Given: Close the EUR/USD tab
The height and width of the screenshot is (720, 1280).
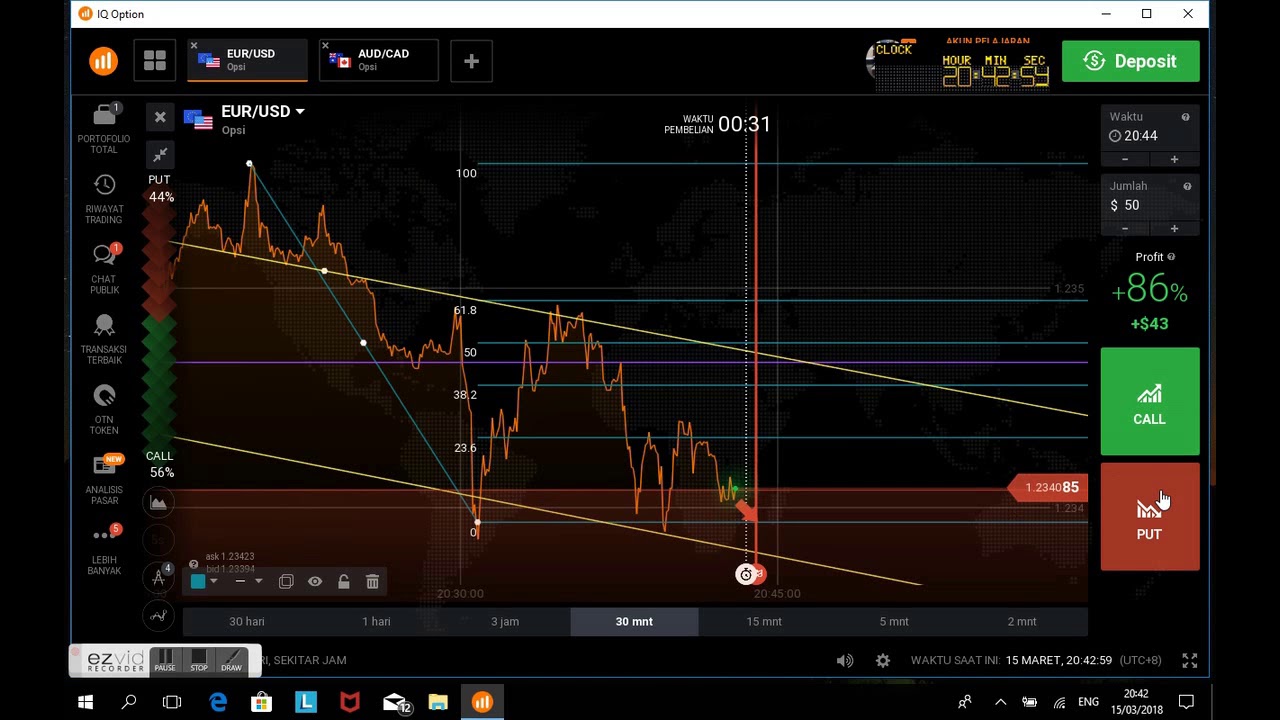Looking at the screenshot, I should click(x=194, y=46).
